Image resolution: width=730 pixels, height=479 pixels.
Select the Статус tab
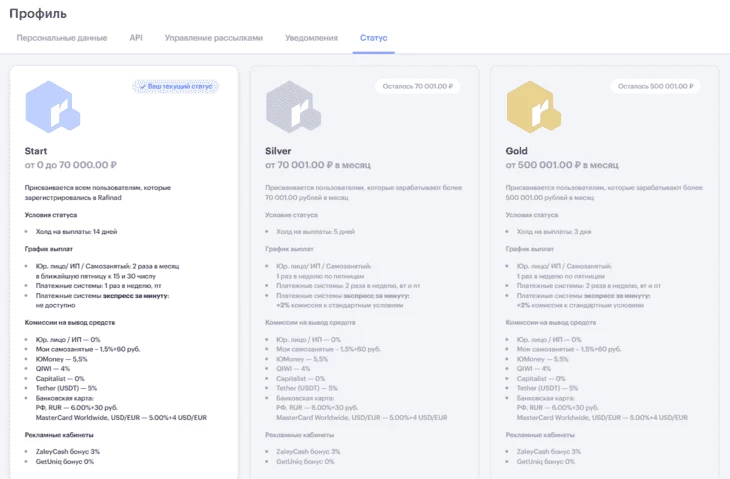[373, 38]
